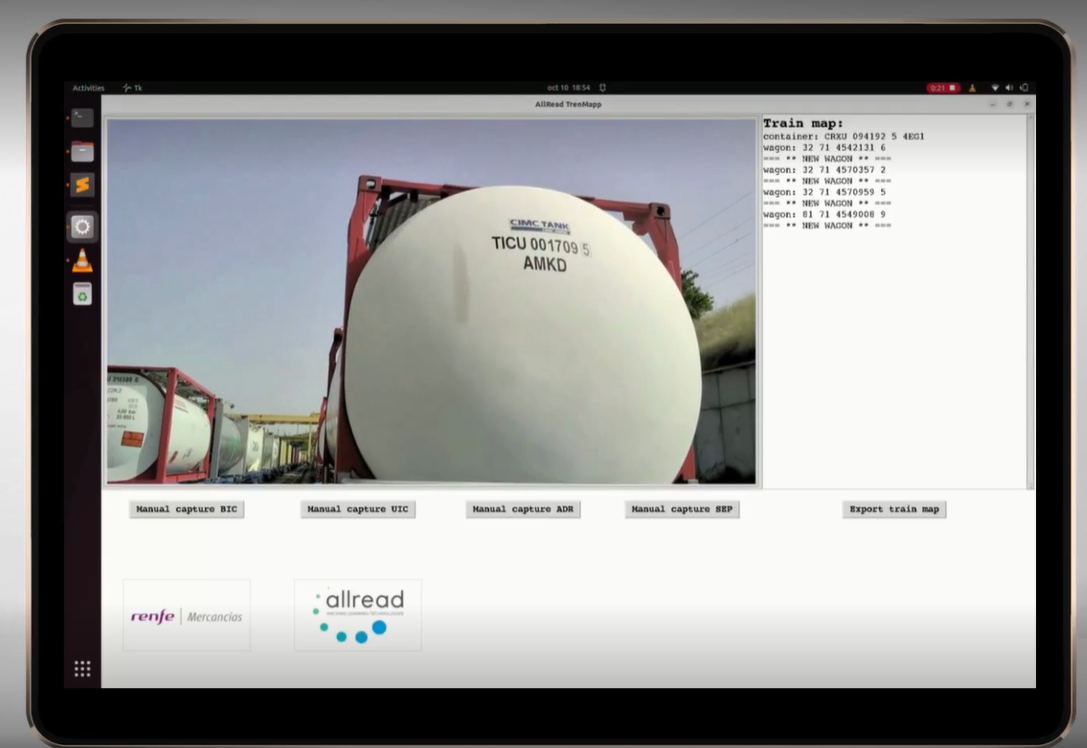Click the gear app icon in dock
This screenshot has height=748, width=1087.
pyautogui.click(x=82, y=227)
